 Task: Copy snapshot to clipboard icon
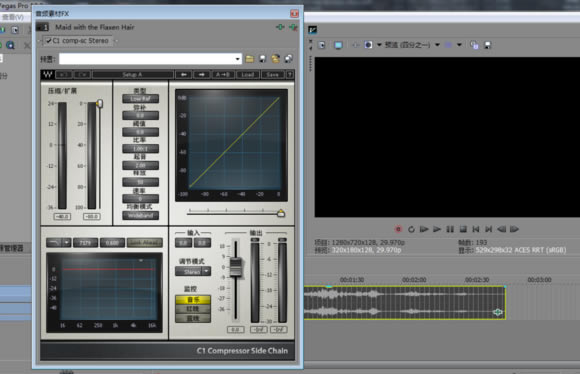pyautogui.click(x=474, y=45)
